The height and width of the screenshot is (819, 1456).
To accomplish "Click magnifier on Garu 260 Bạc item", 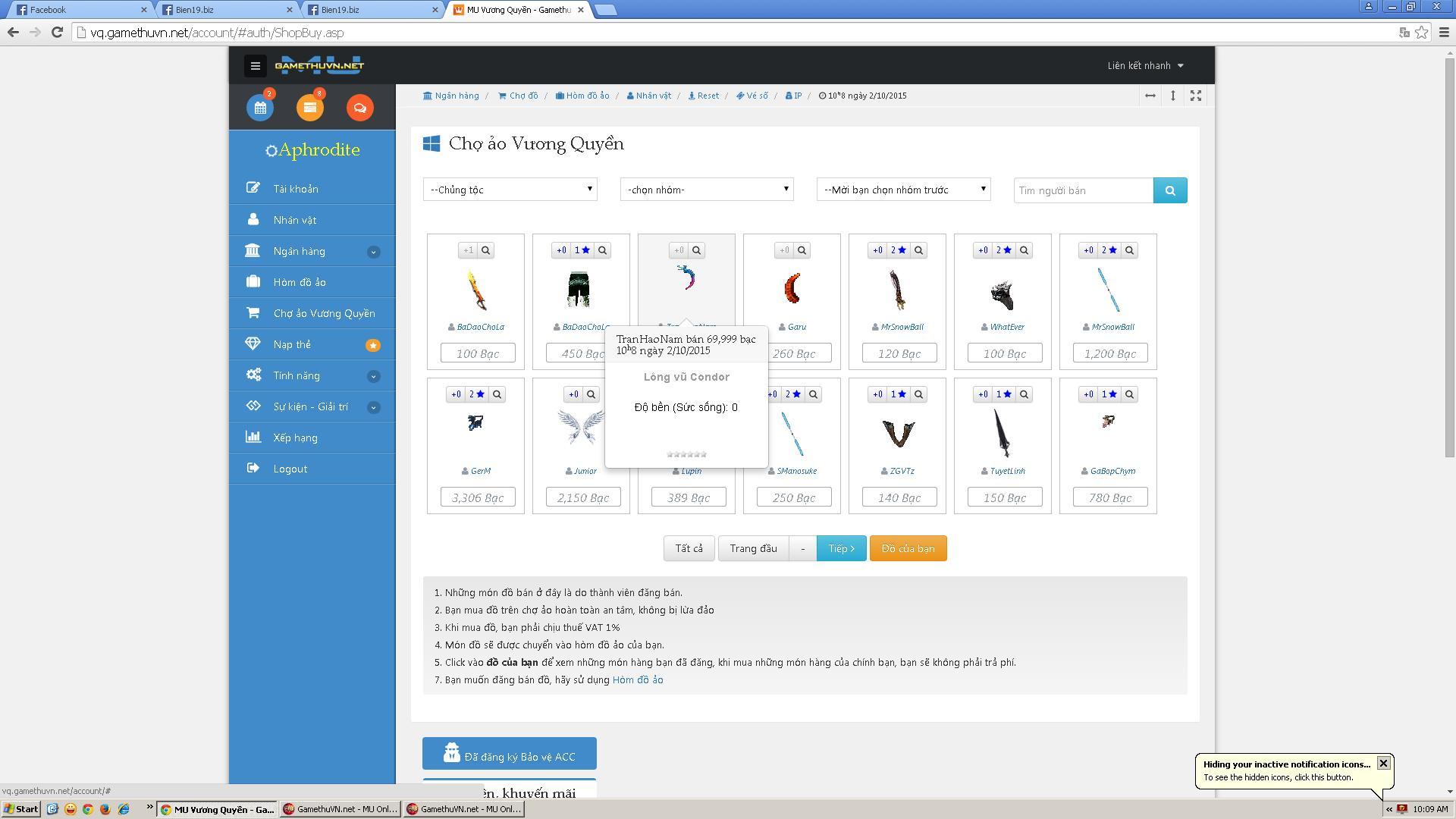I will [802, 250].
